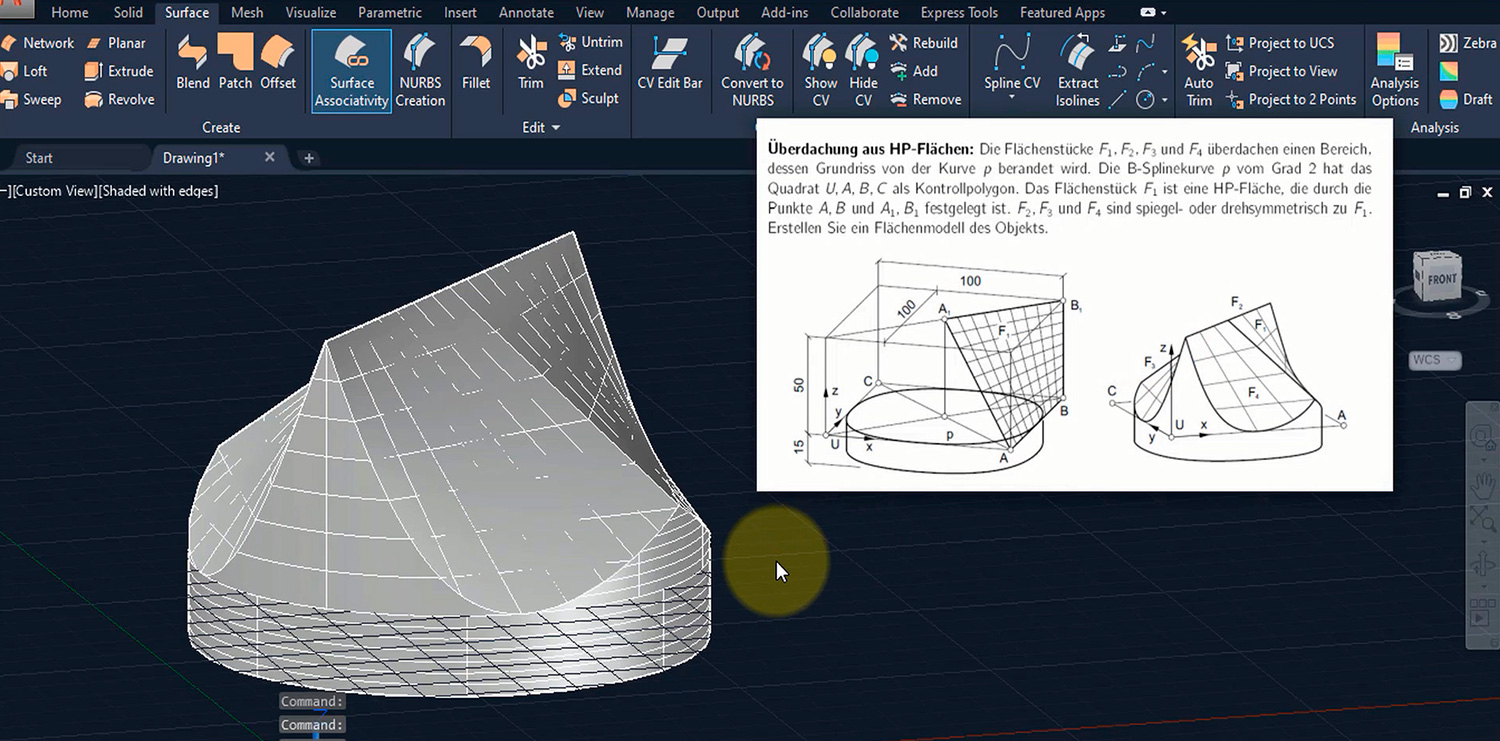The image size is (1500, 741).
Task: Open the SteeringWheel from navigation bar
Action: (x=1481, y=437)
